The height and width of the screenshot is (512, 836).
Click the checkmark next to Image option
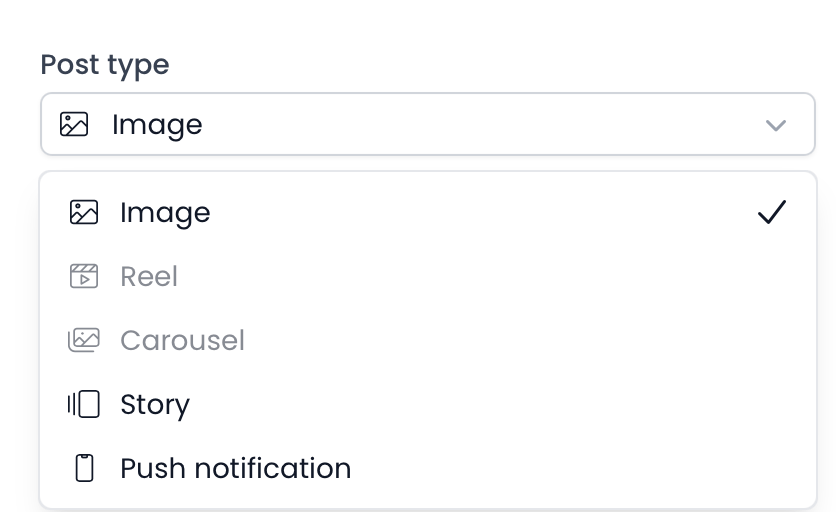tap(771, 212)
